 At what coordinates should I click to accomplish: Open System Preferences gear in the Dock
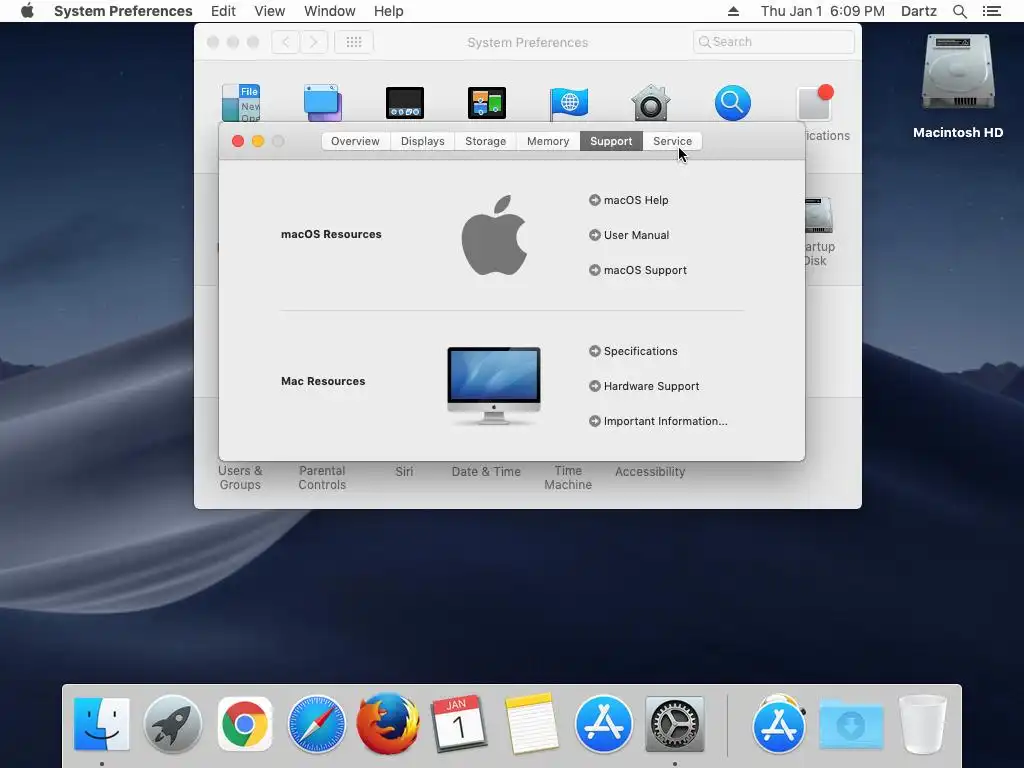tap(675, 724)
